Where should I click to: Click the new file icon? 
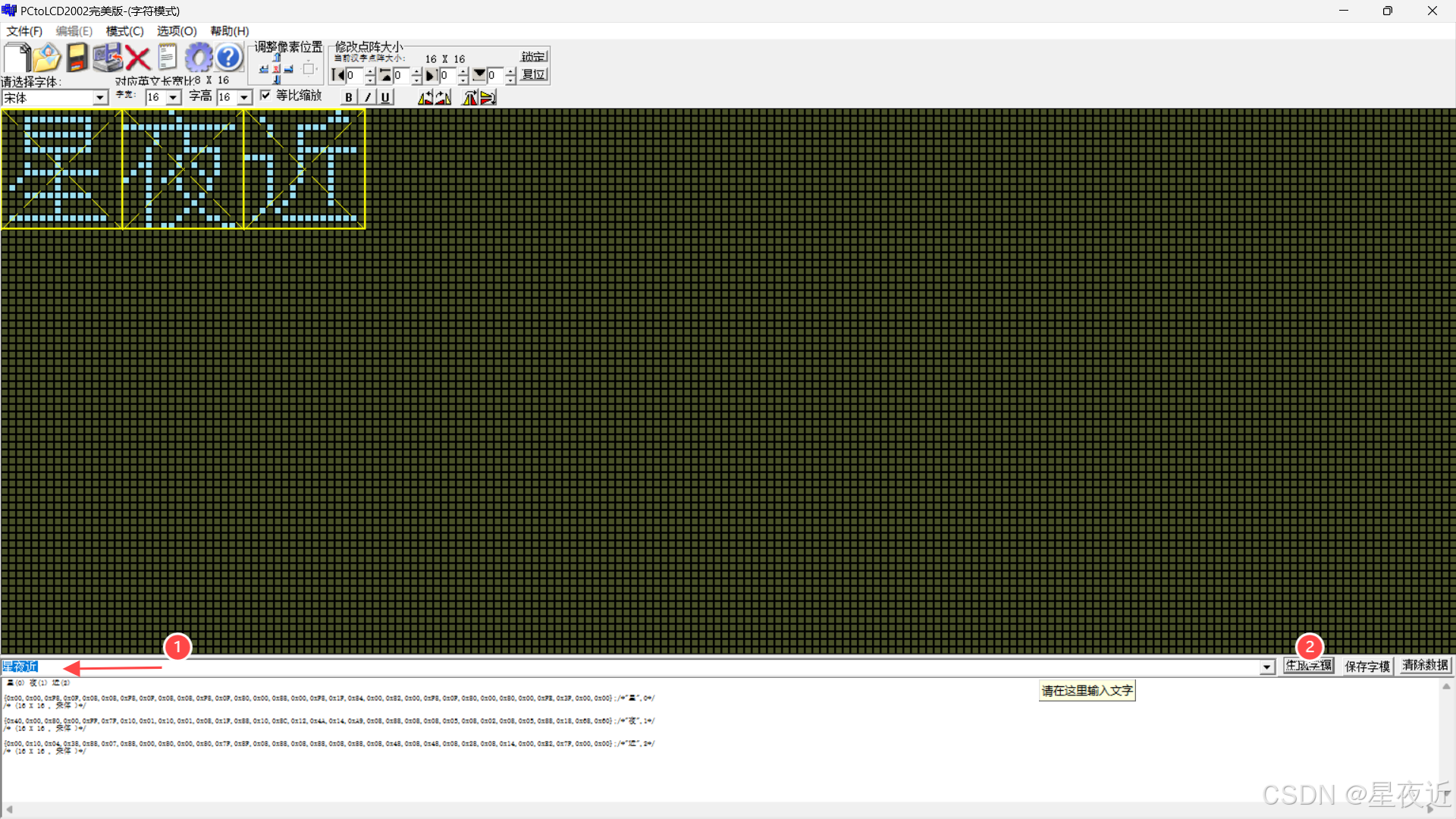(x=17, y=58)
